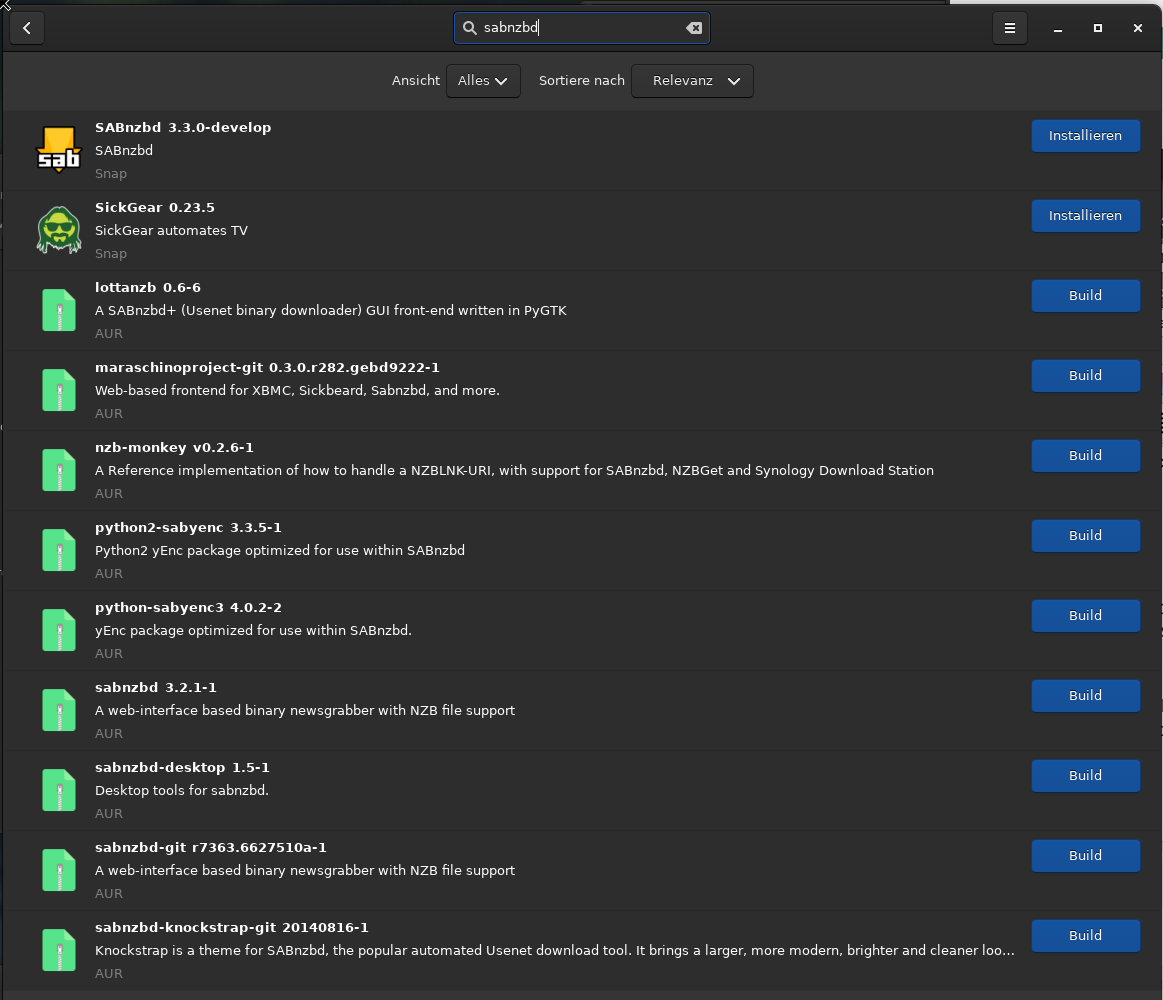Select the python-sabyenc3 4.0.2-2 entry
Image resolution: width=1163 pixels, height=1000 pixels.
coord(188,608)
